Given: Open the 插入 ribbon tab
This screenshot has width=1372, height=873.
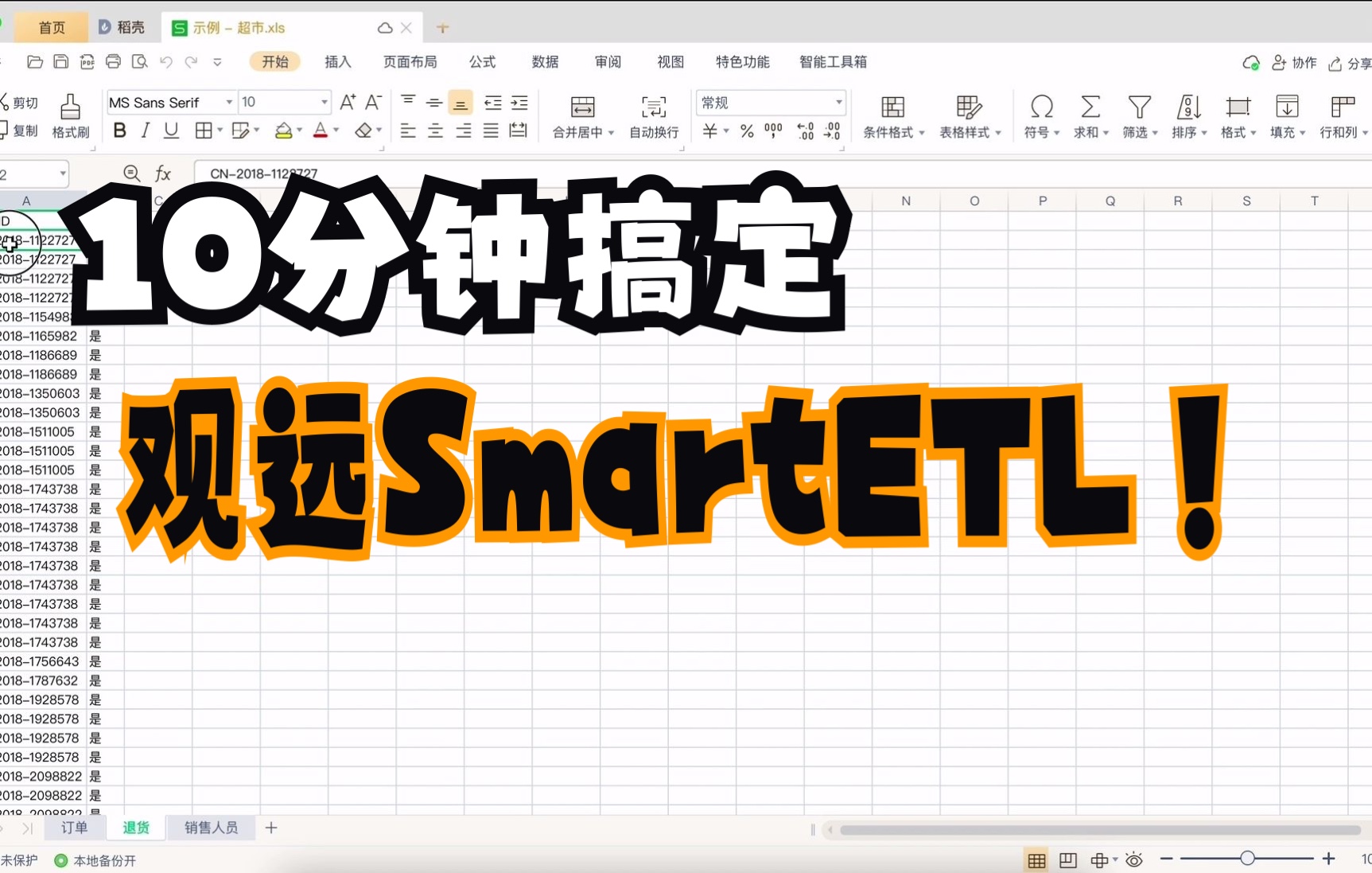Looking at the screenshot, I should (338, 62).
